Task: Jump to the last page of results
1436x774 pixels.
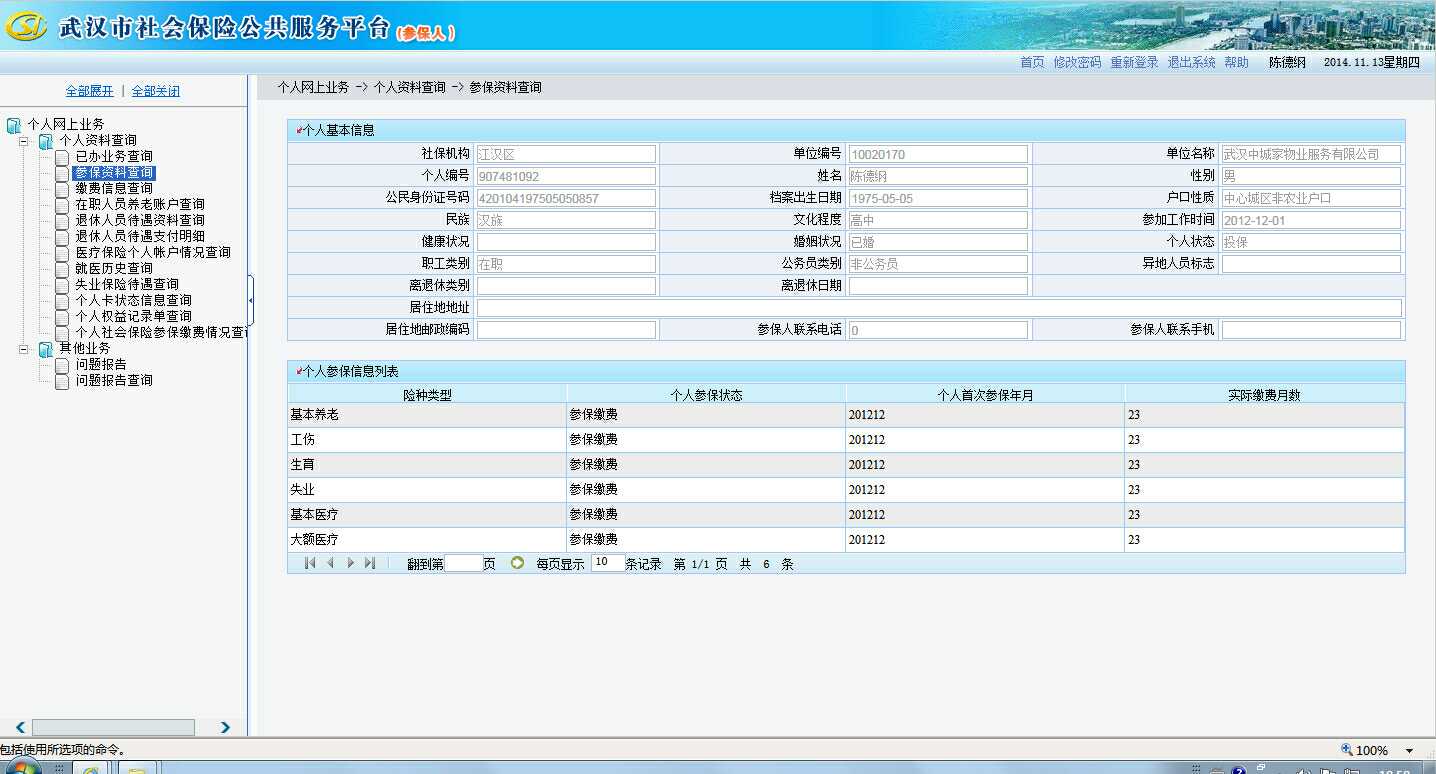Action: coord(370,563)
